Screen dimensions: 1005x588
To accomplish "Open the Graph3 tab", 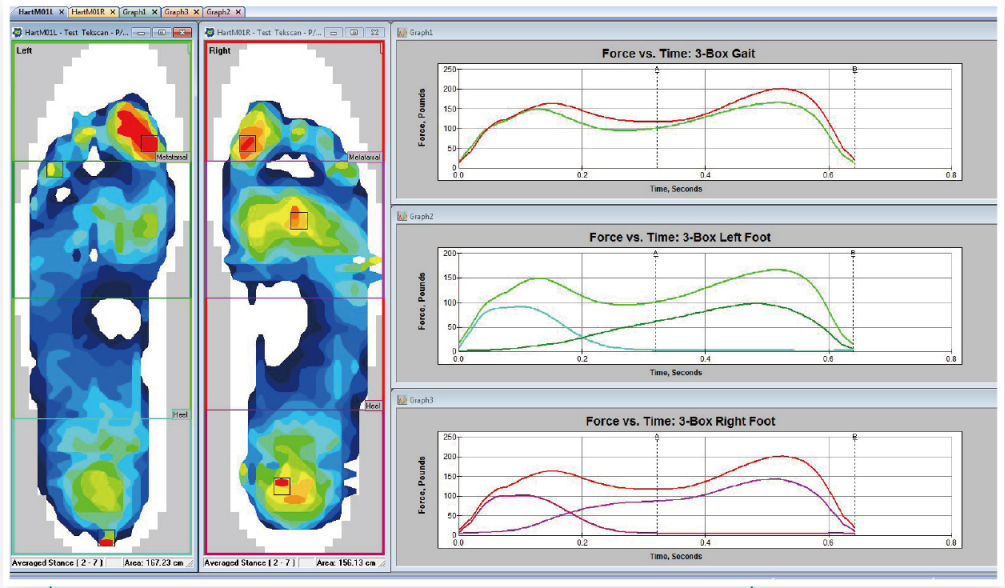I will click(175, 12).
